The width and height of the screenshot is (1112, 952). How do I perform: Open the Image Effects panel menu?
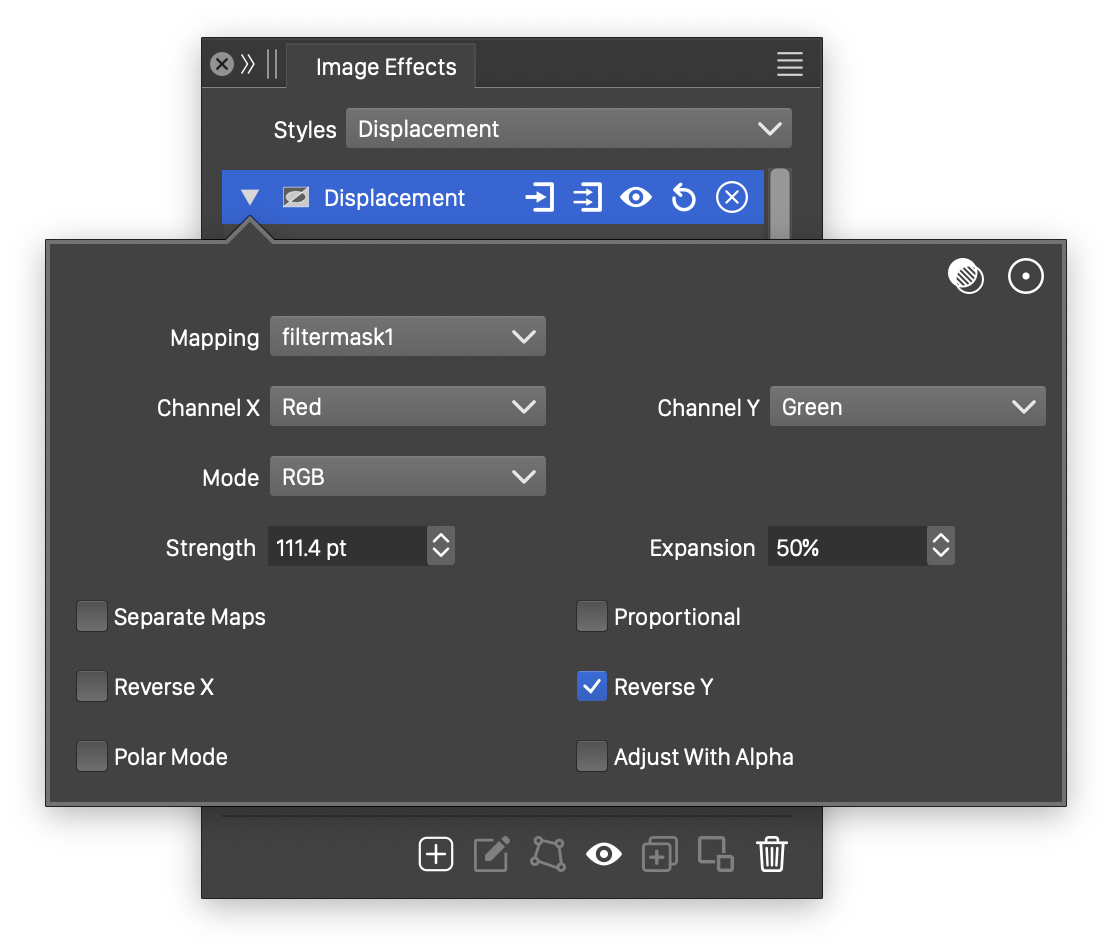tap(790, 65)
